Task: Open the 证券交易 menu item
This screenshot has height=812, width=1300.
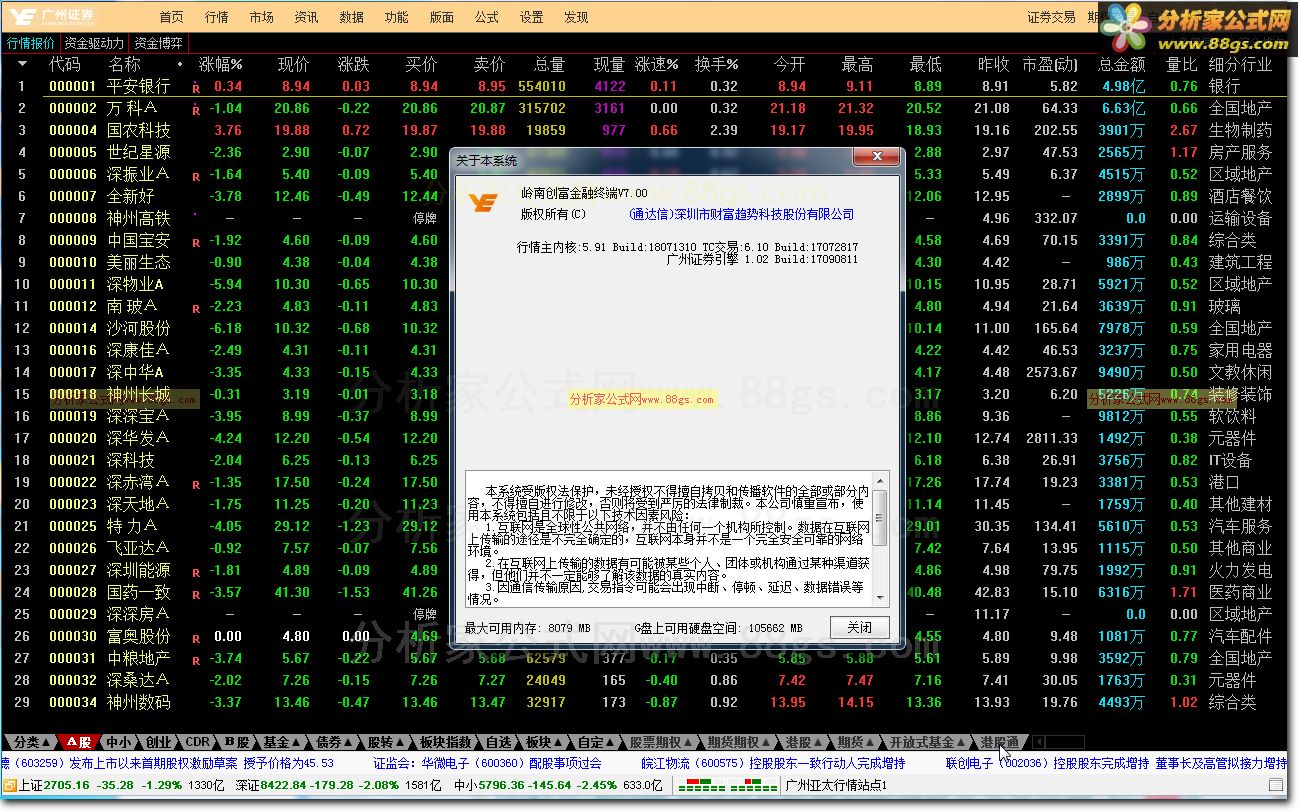Action: pos(1051,17)
